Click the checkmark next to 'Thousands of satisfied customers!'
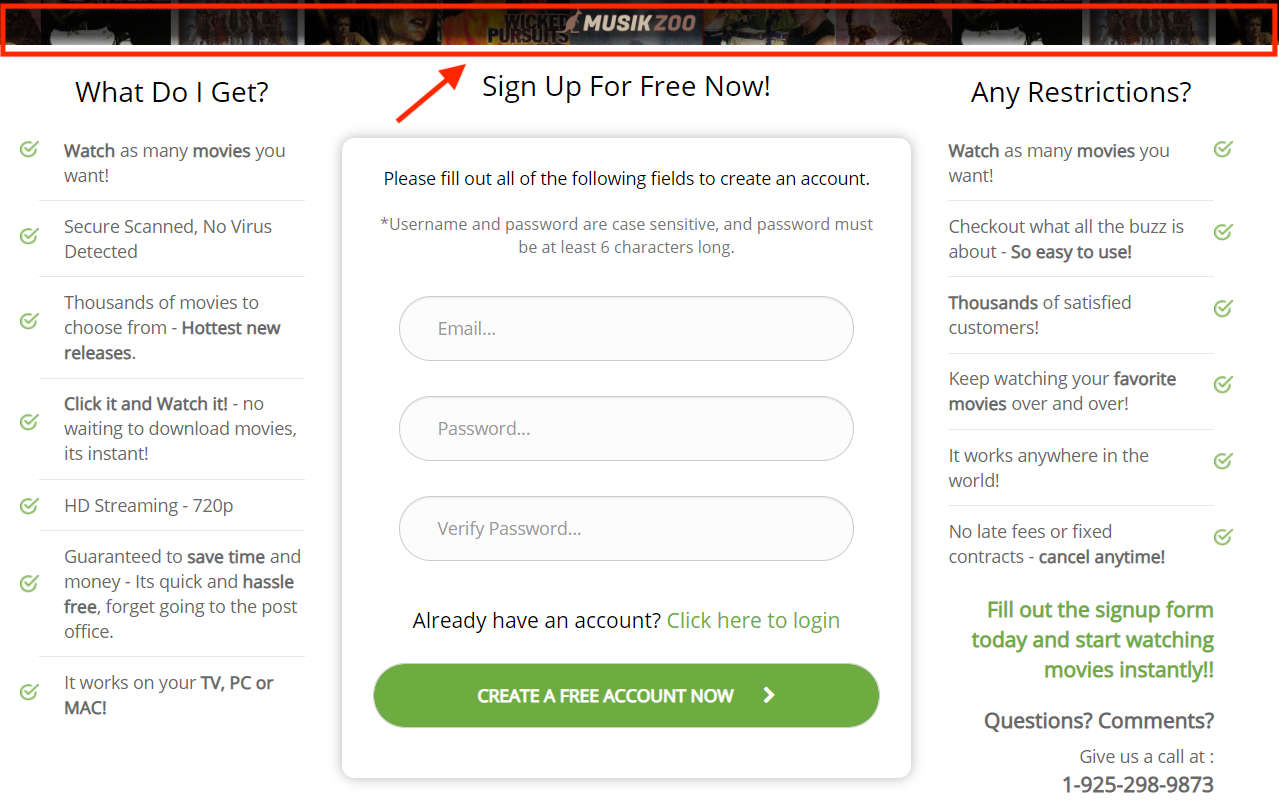 (x=1223, y=308)
